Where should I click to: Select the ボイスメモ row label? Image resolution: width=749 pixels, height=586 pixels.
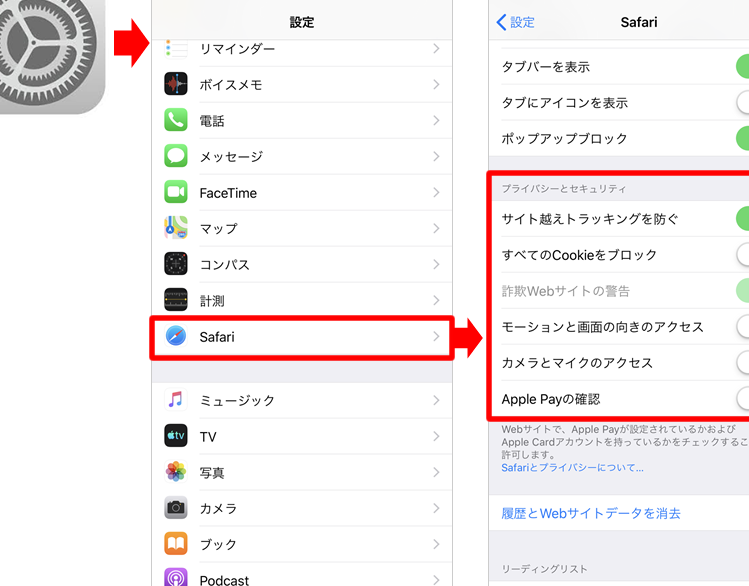coord(231,85)
